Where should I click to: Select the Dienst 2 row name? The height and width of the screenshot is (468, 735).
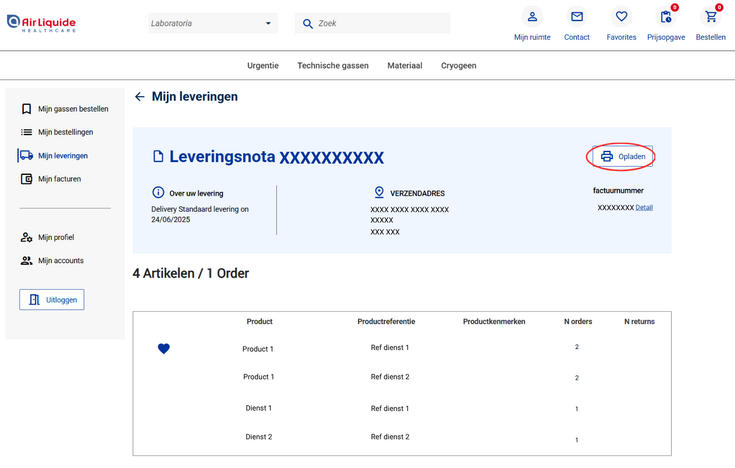[x=259, y=437]
